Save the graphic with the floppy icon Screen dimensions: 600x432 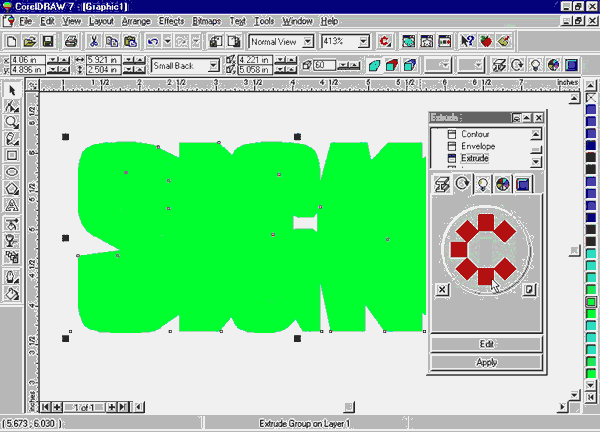[x=48, y=41]
